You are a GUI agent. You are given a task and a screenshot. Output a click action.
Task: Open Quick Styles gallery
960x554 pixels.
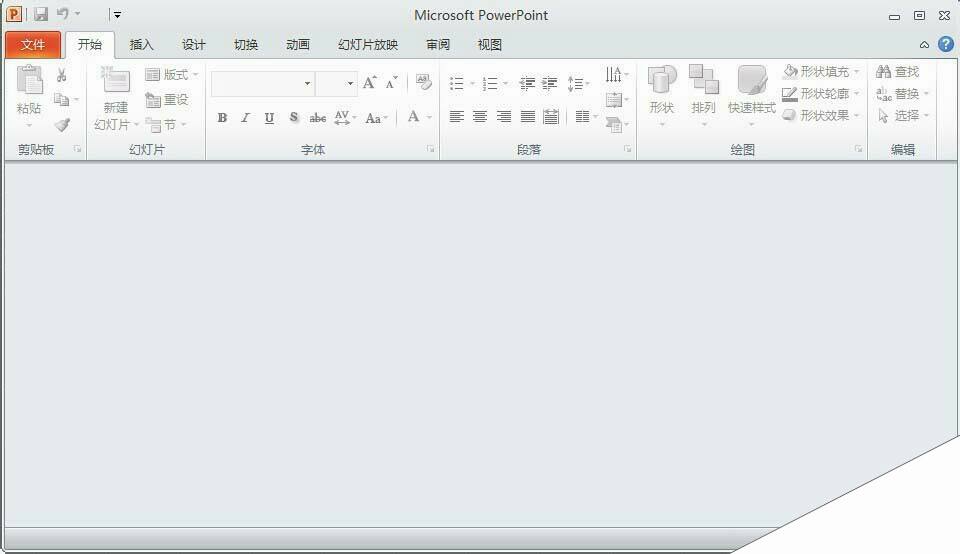751,95
